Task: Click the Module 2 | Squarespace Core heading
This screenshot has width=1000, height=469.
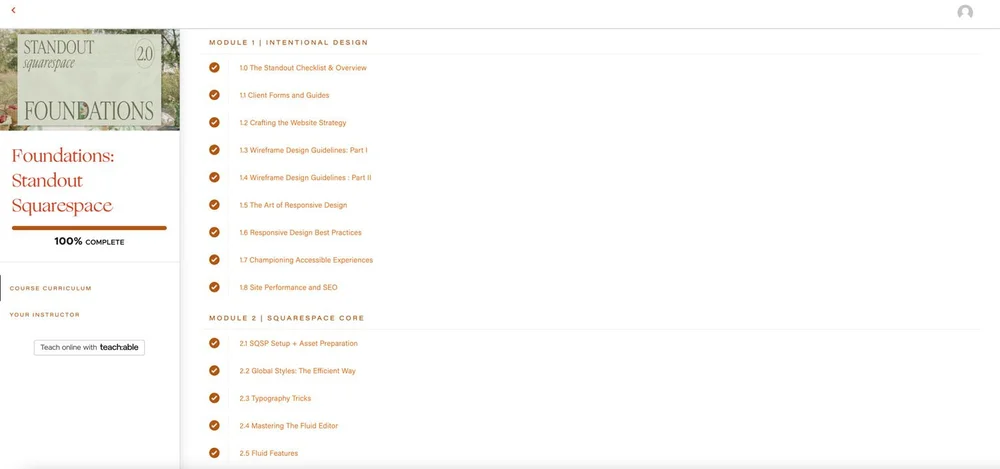Action: (x=286, y=318)
